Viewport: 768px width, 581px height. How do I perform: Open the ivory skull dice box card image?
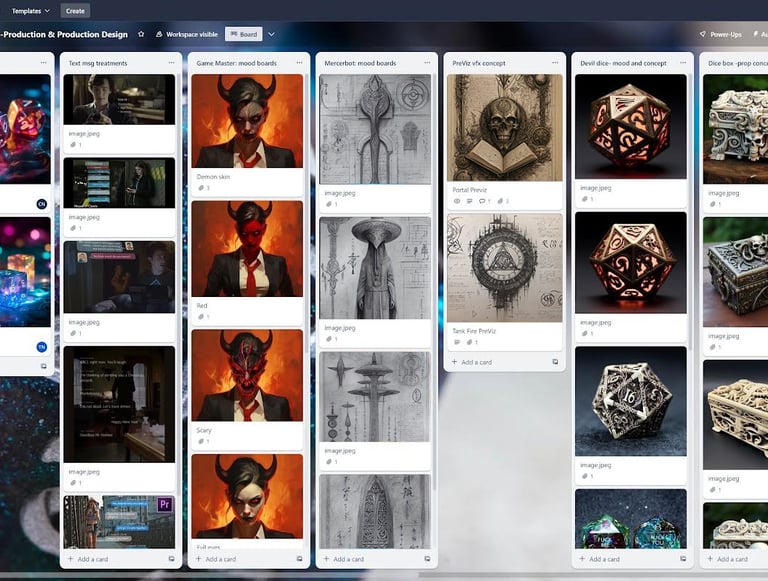coord(736,129)
